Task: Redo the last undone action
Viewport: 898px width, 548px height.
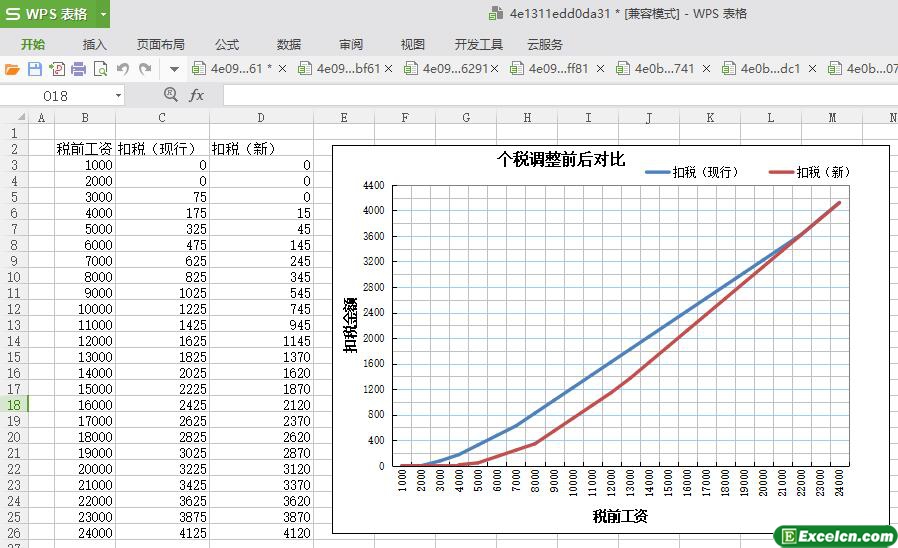Action: (145, 69)
